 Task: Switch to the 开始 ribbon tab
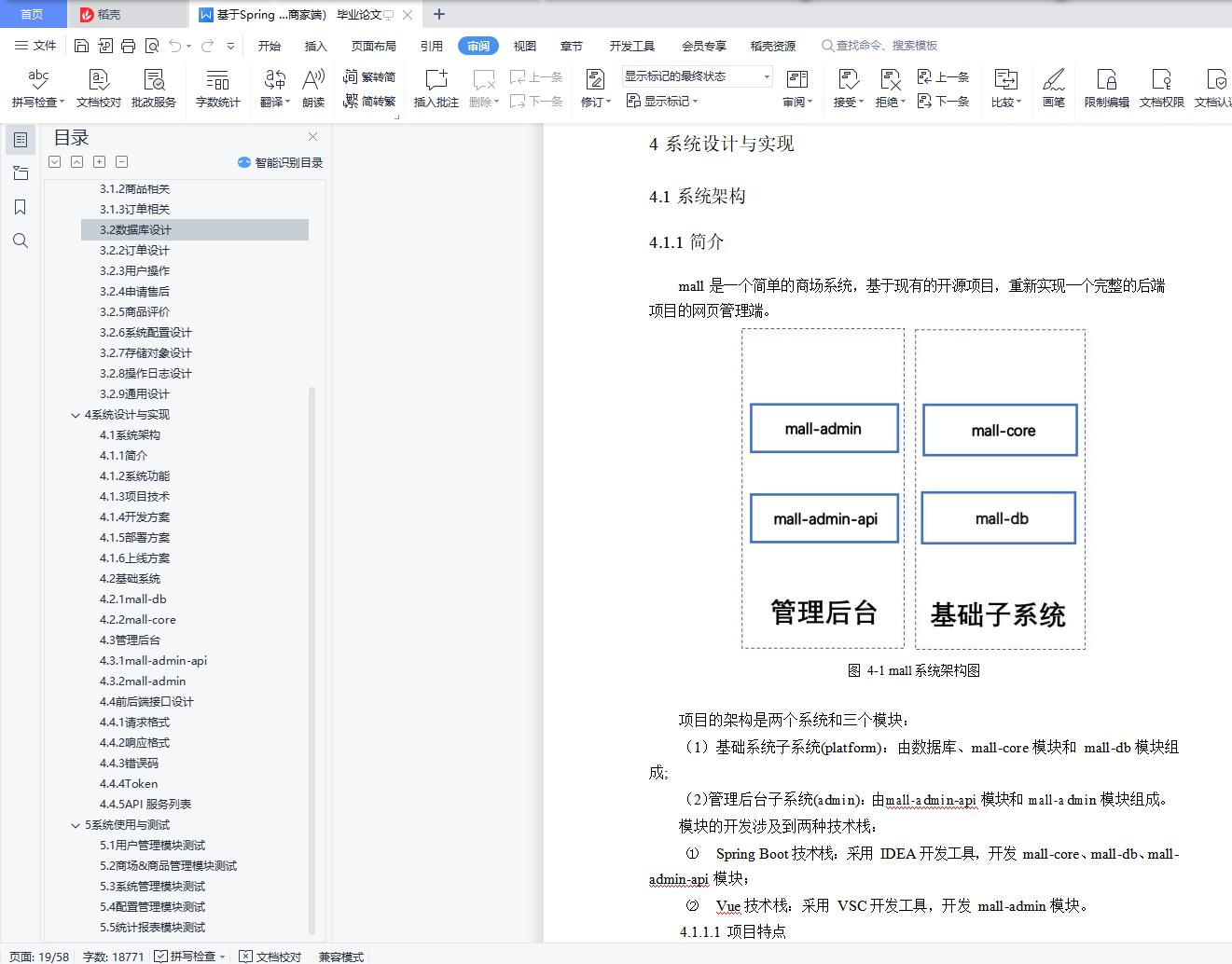[270, 46]
